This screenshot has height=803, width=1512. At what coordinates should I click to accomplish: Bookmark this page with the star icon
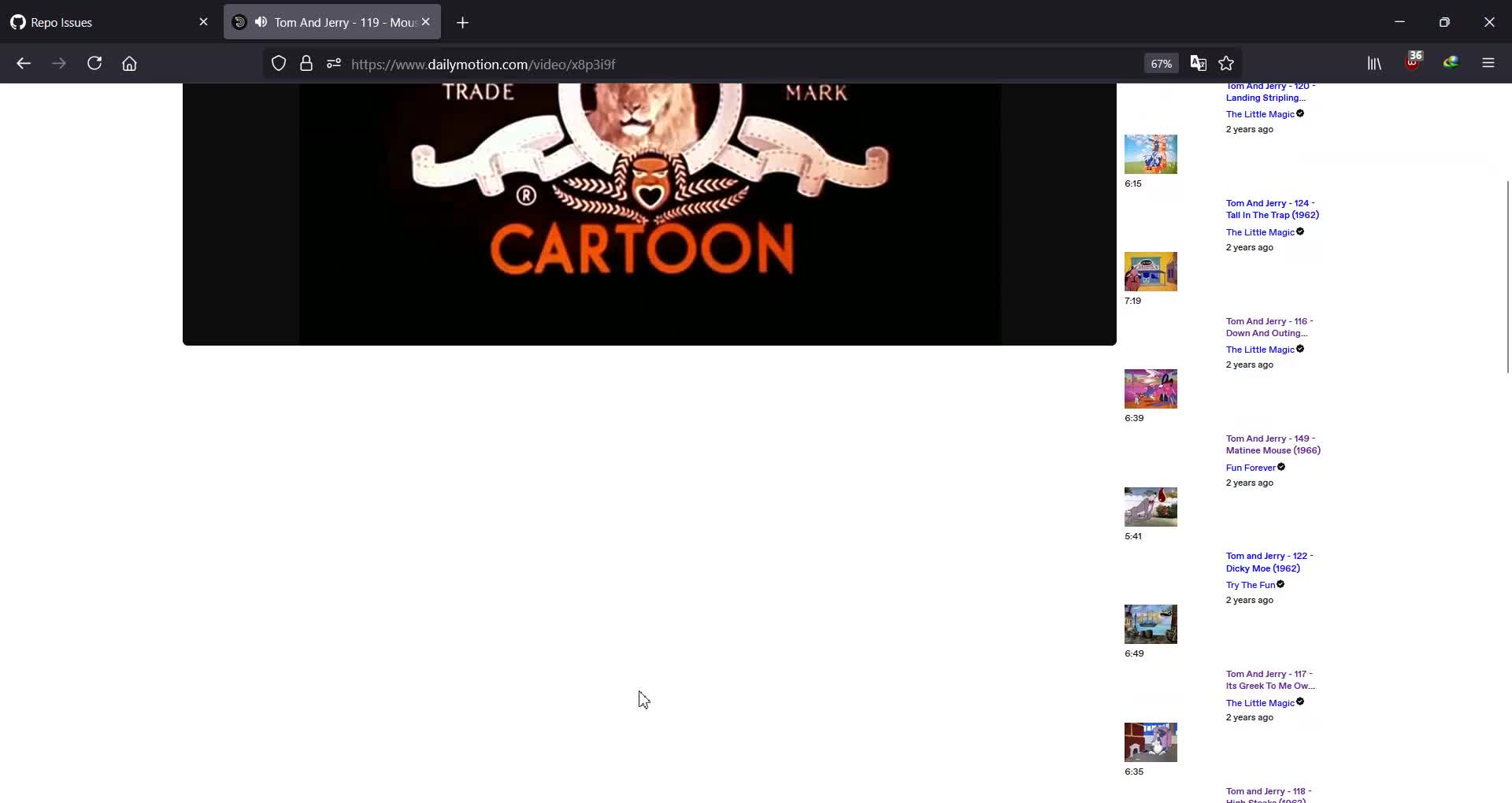1226,64
